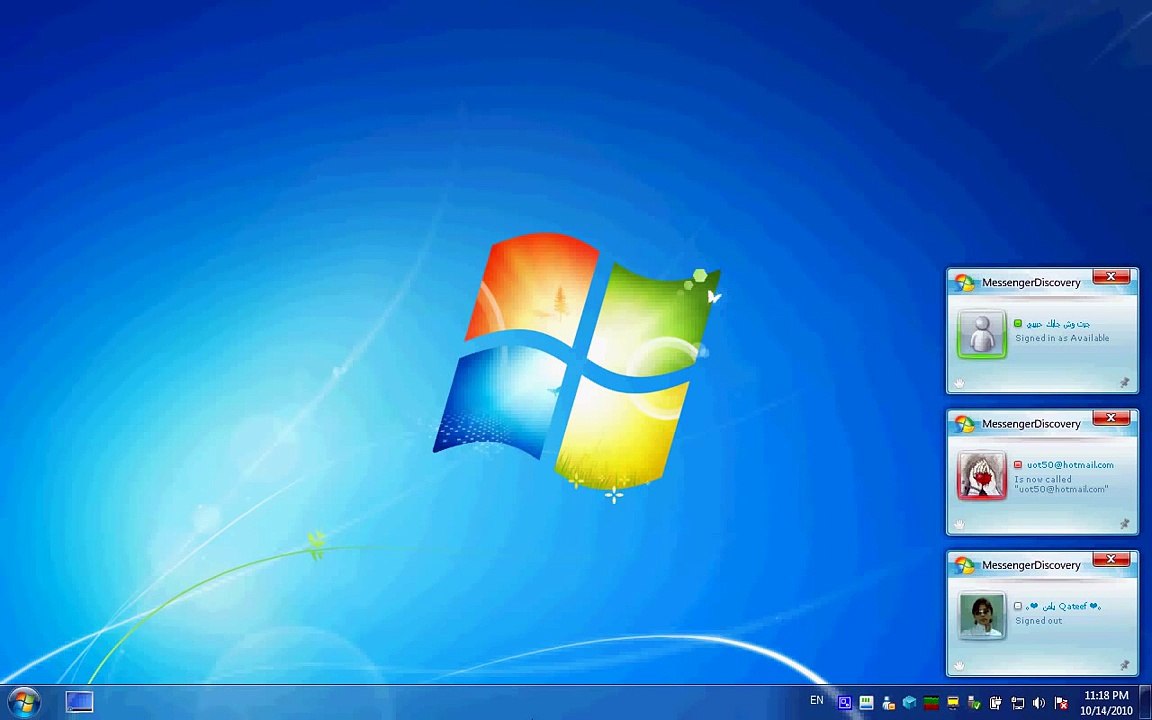The width and height of the screenshot is (1152, 720).
Task: Click the yellow monitor tray icon
Action: [x=953, y=703]
